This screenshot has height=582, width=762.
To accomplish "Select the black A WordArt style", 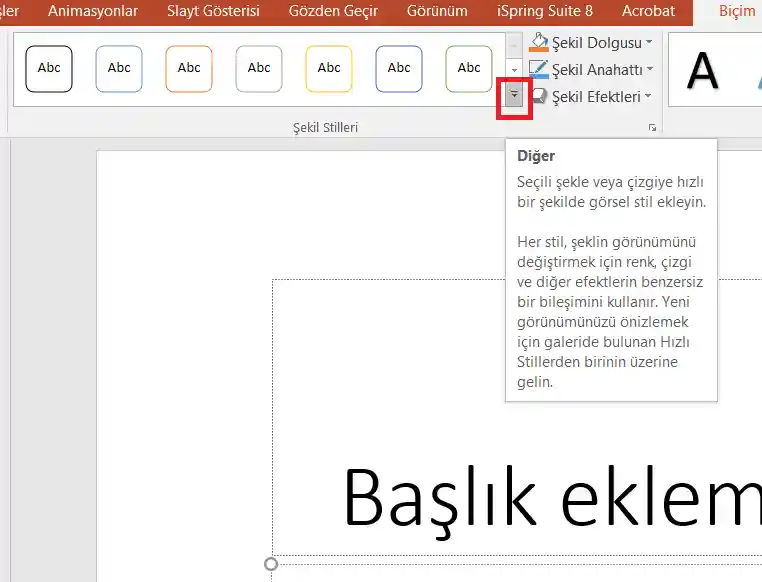I will click(x=702, y=70).
